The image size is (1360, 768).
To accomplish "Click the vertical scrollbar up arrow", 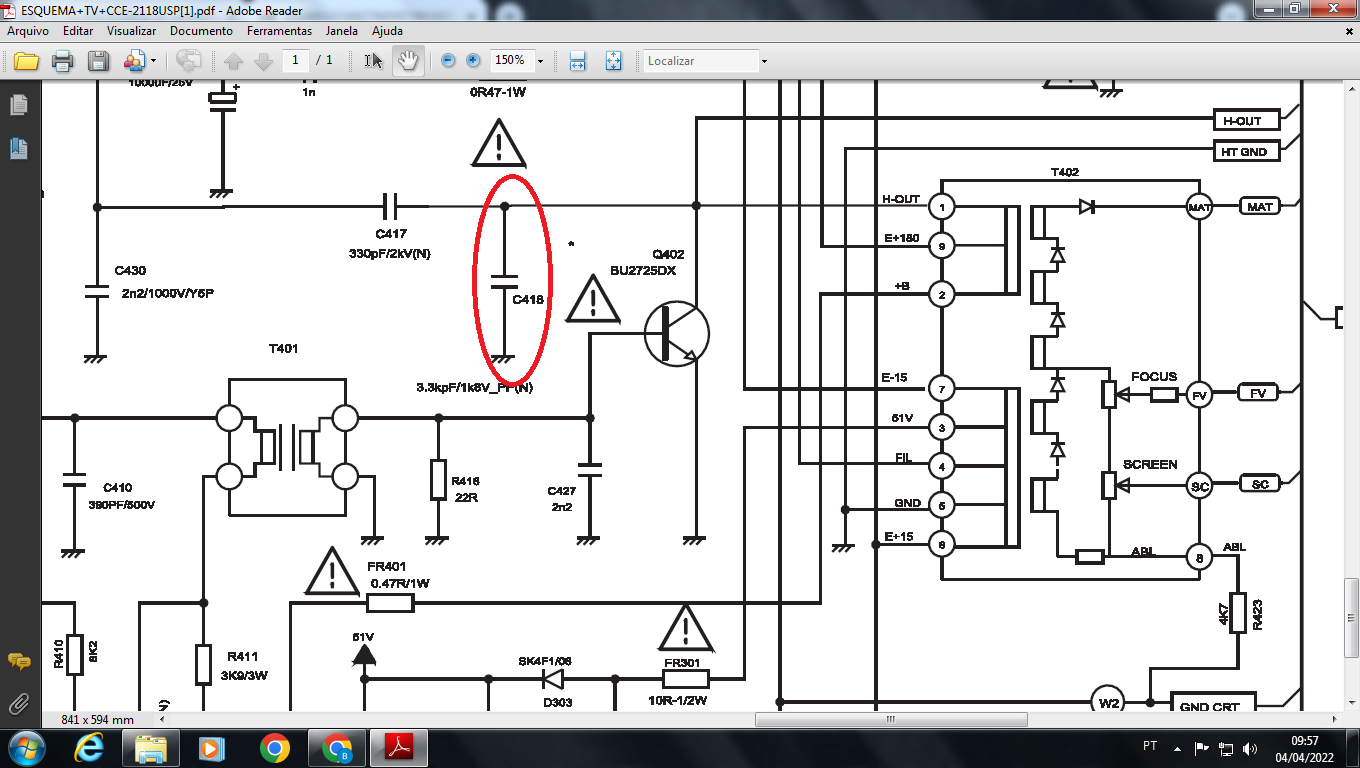I will tap(1351, 89).
